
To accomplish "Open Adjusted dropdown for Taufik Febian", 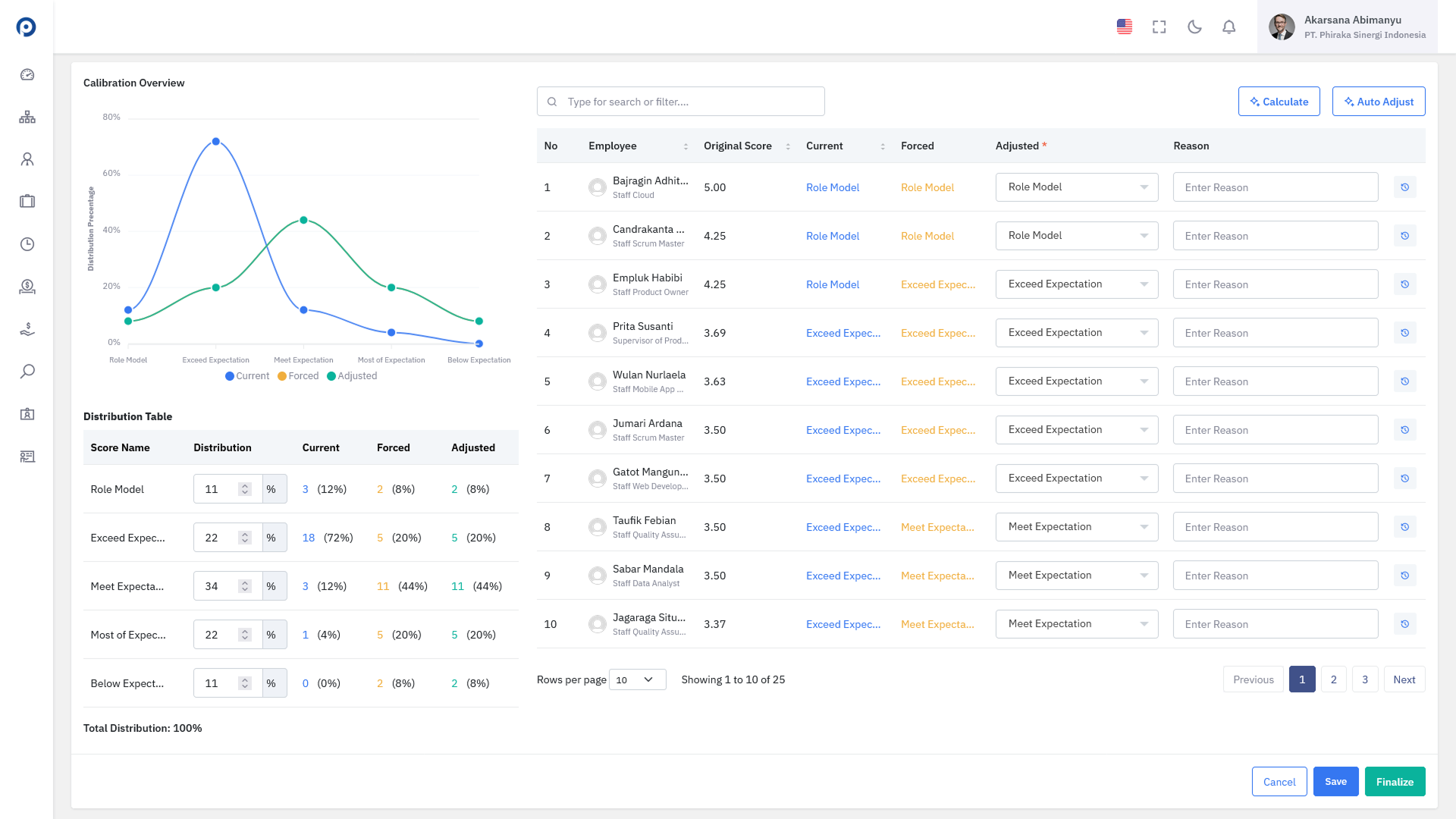I will click(1077, 527).
